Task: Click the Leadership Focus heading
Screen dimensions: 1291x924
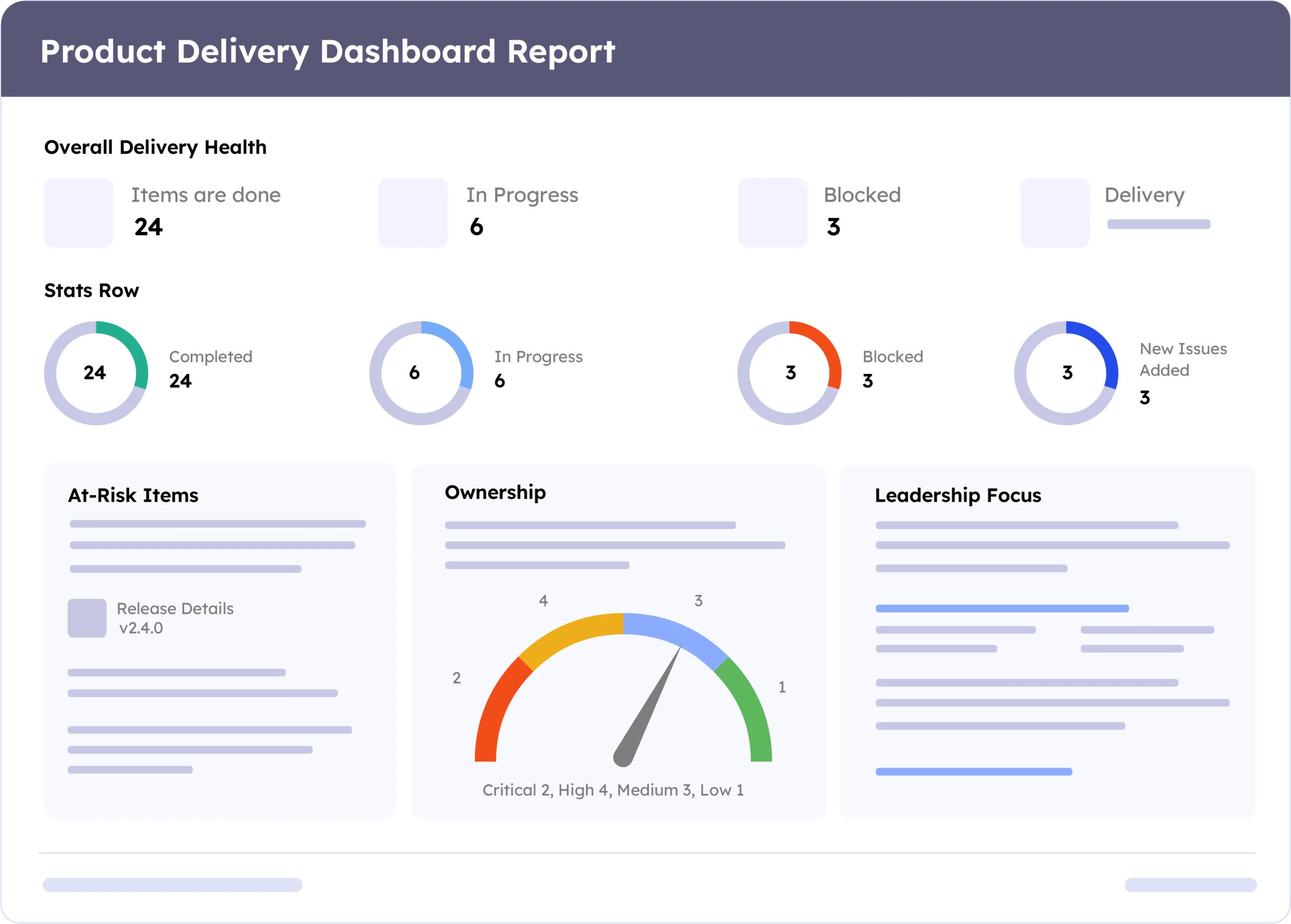Action: pyautogui.click(x=958, y=496)
